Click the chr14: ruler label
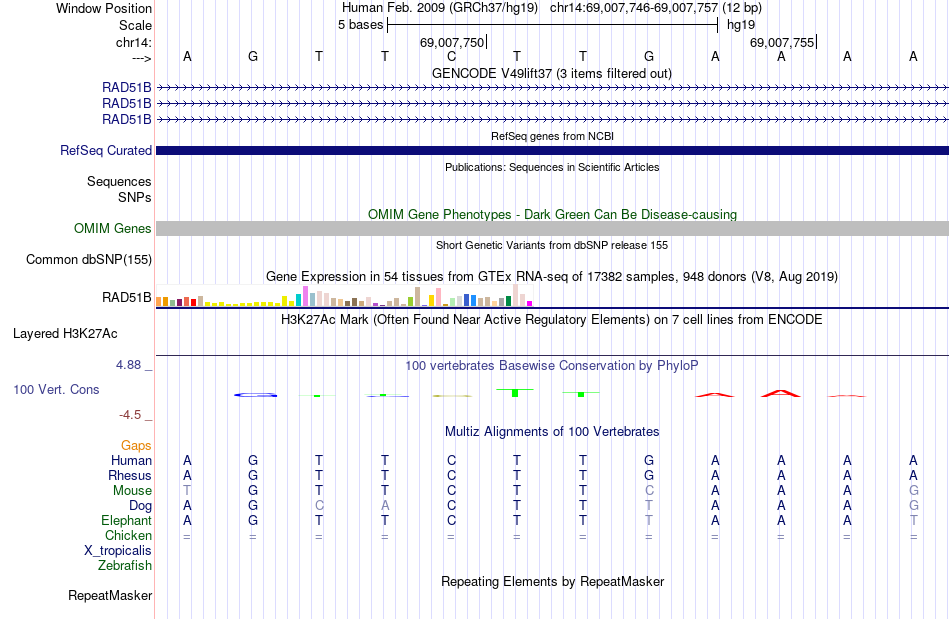Image resolution: width=950 pixels, height=619 pixels. point(134,42)
